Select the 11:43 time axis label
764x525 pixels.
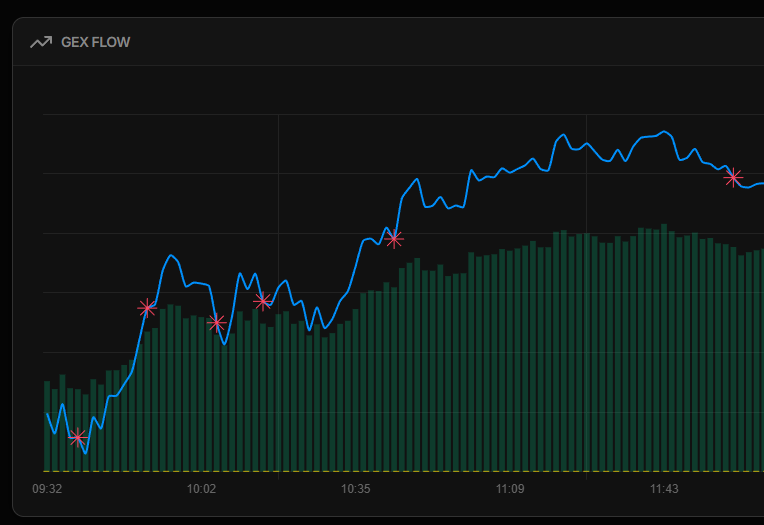pyautogui.click(x=664, y=489)
